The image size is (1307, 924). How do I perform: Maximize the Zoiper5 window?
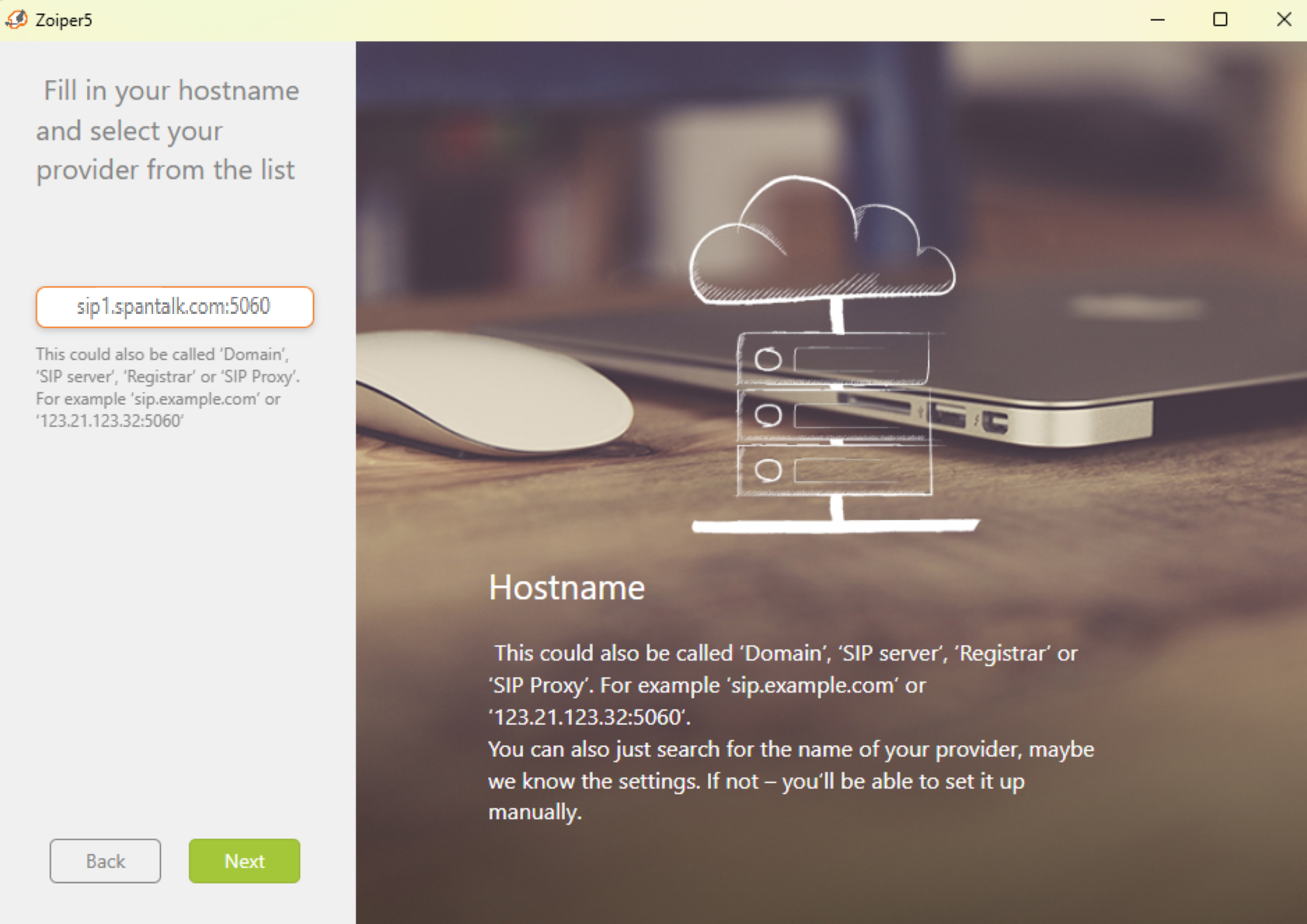pos(1220,19)
